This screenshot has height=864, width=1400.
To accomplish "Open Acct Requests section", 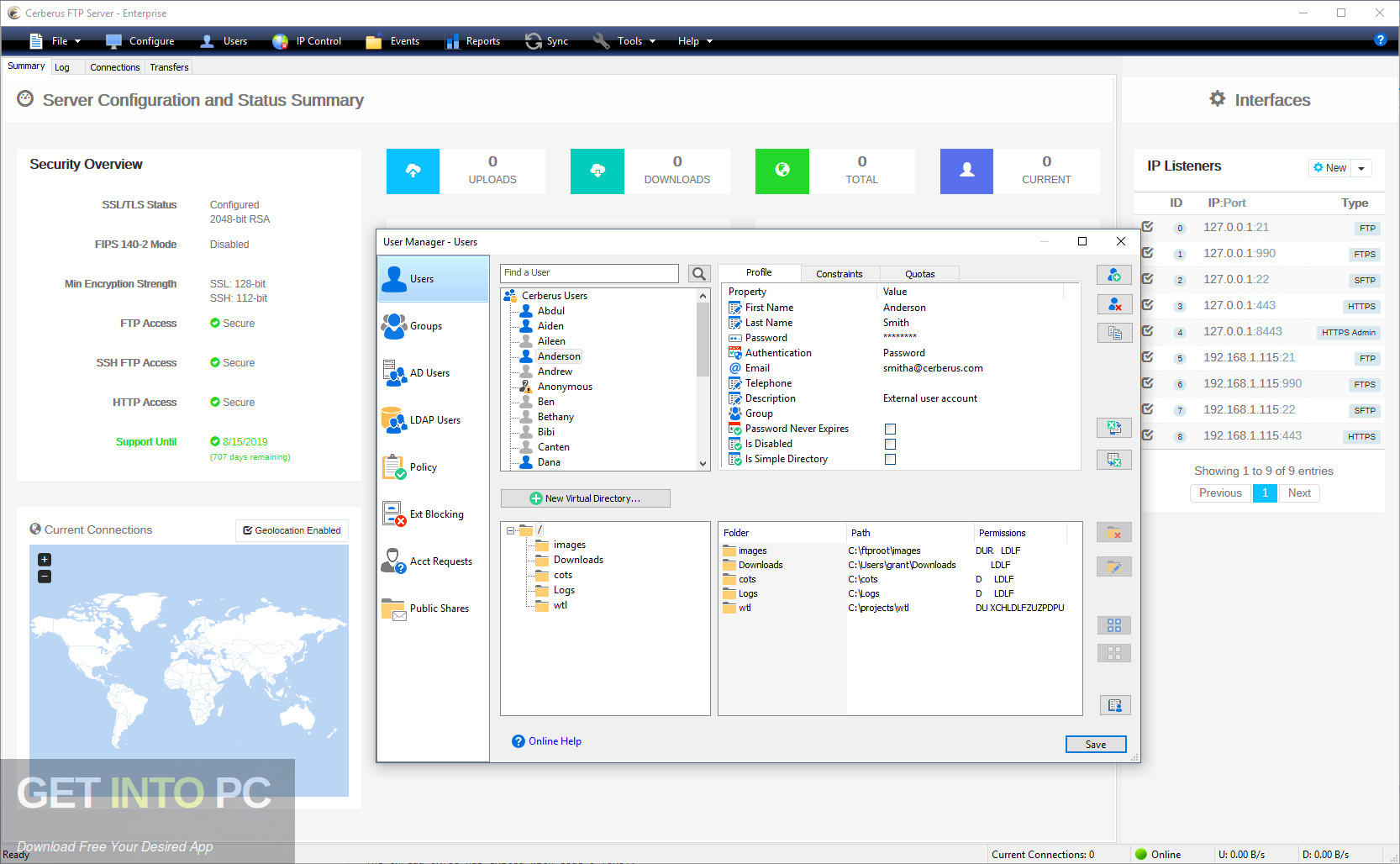I will [x=433, y=561].
